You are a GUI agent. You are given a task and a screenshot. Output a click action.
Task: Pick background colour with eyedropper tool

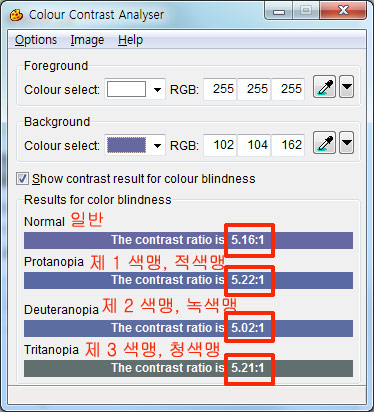325,143
